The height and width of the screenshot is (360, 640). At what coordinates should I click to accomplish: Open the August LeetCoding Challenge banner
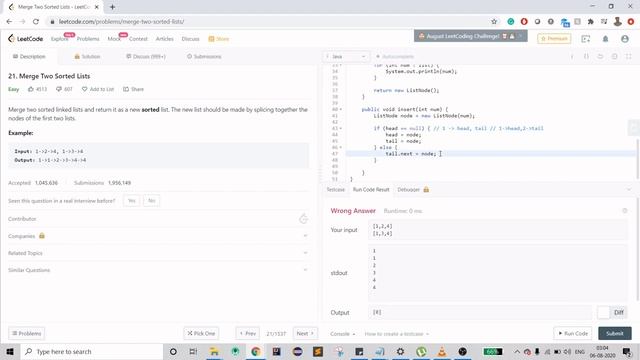point(471,36)
